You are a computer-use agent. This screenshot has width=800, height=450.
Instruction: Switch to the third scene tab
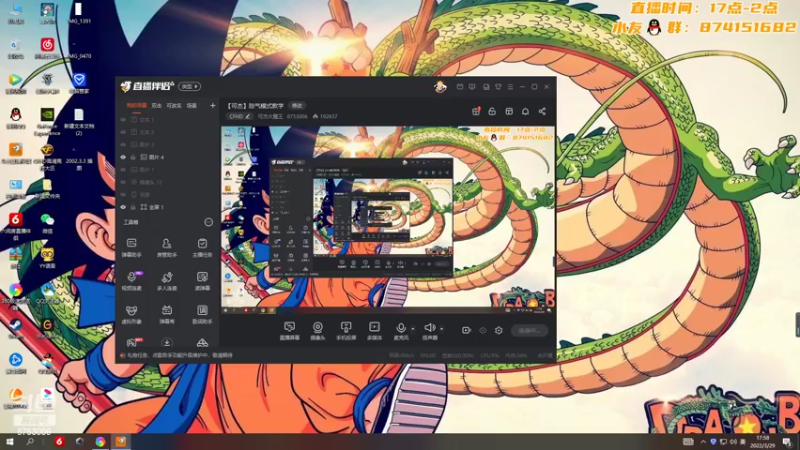pyautogui.click(x=174, y=106)
